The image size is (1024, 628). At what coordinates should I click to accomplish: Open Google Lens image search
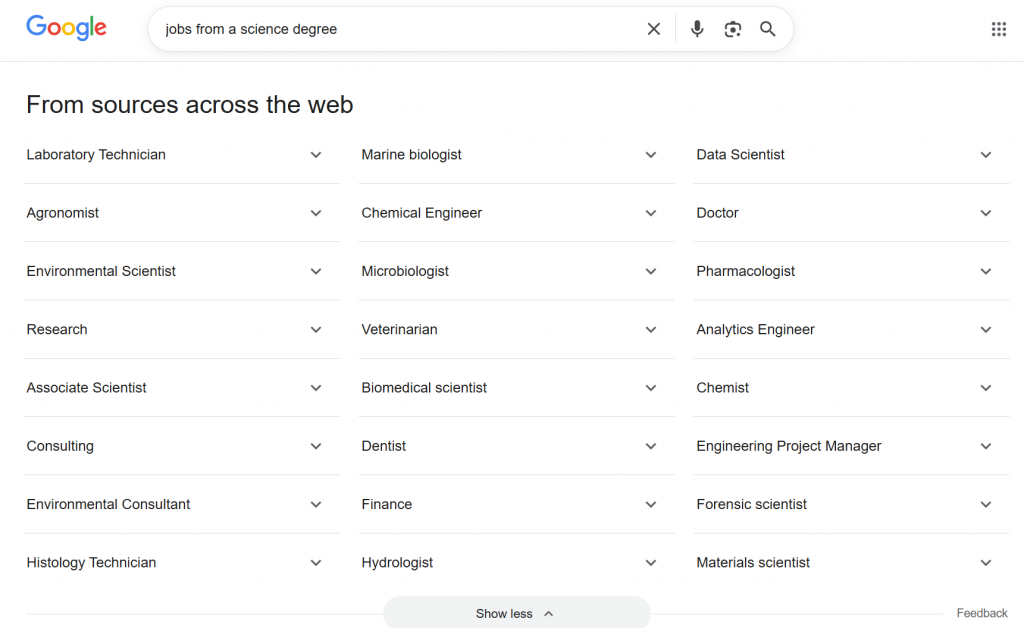[x=733, y=29]
